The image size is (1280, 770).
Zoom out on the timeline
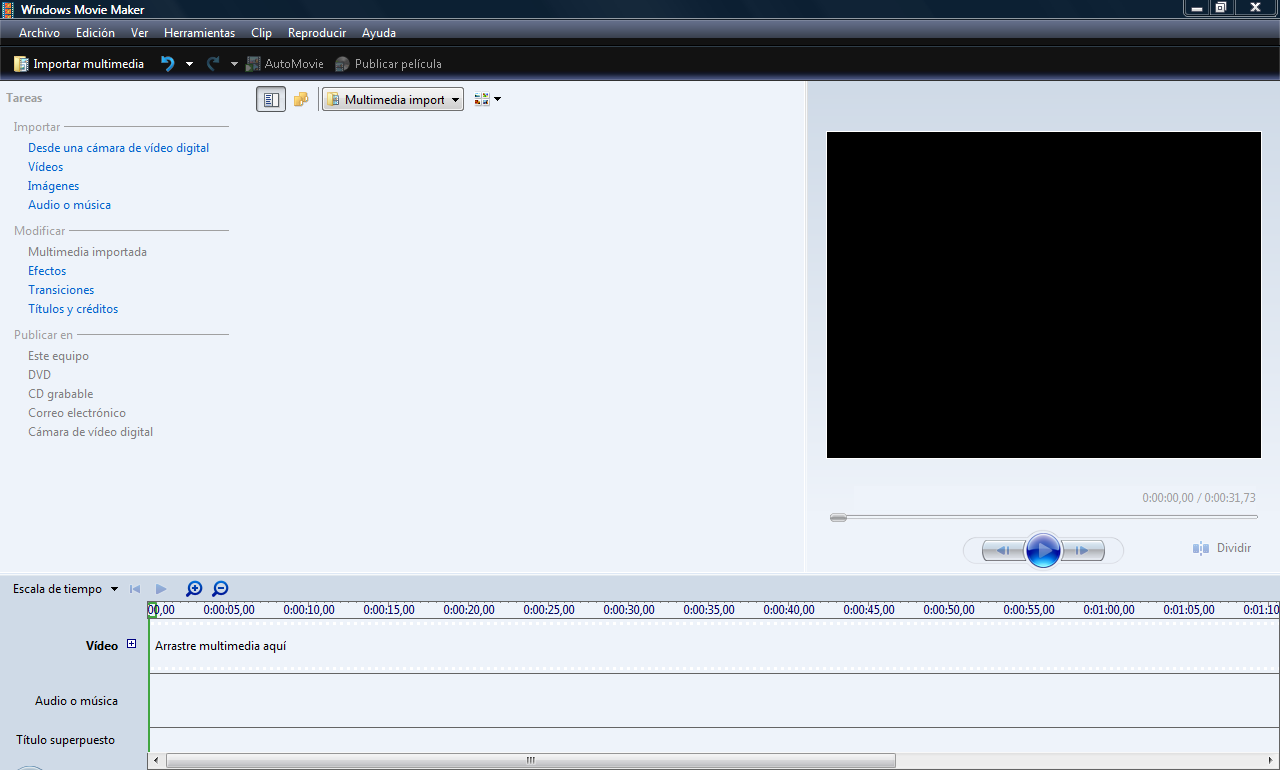coord(220,589)
